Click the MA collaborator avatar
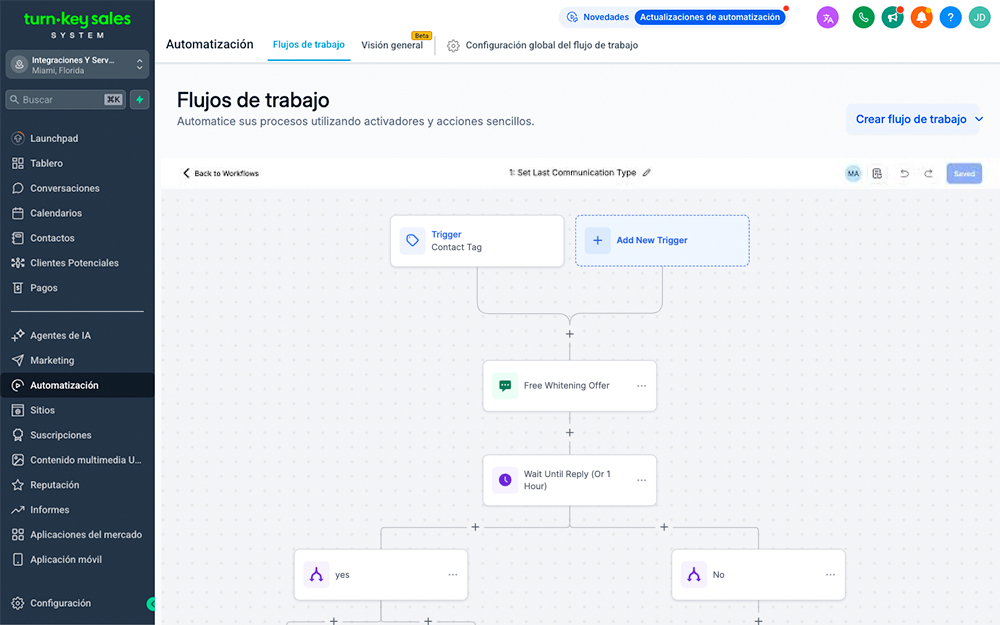This screenshot has height=625, width=1000. (853, 173)
